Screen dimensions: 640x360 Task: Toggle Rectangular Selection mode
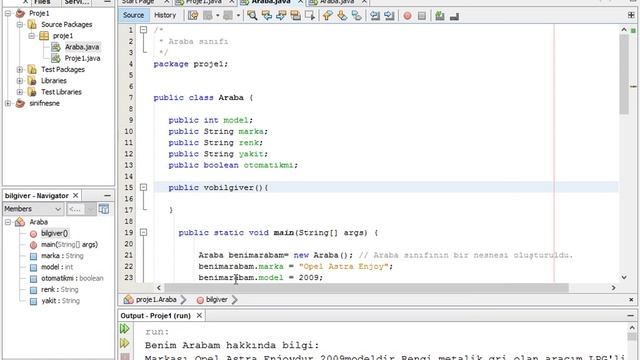tap(310, 16)
